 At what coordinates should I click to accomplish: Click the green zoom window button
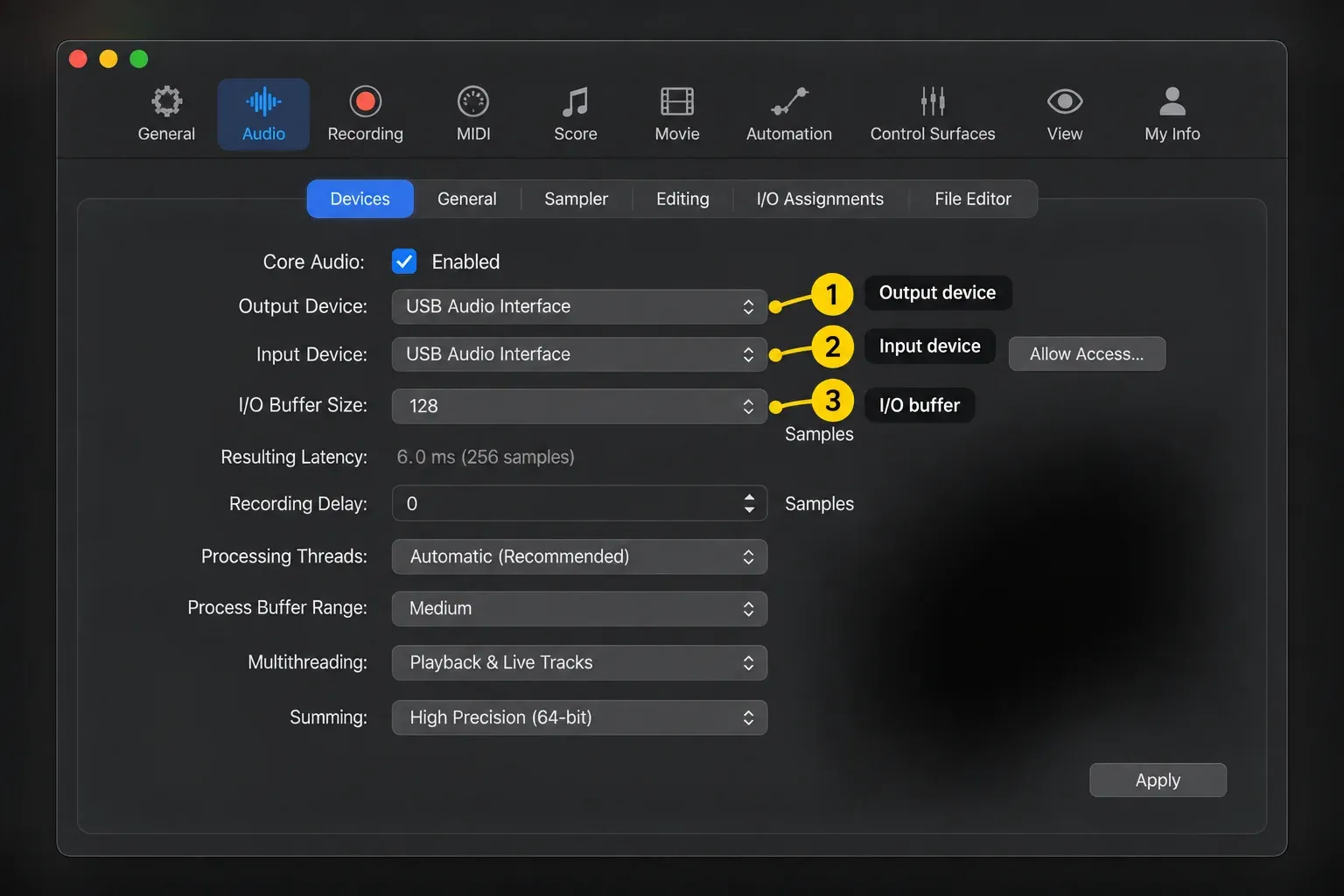(139, 59)
